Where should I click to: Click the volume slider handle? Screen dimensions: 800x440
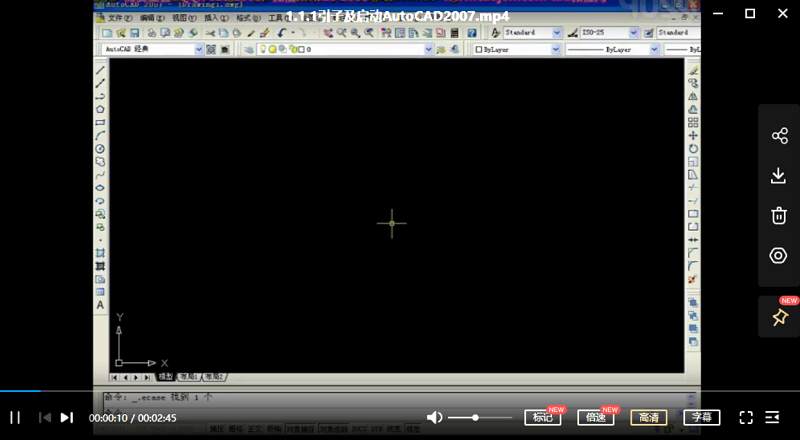[x=475, y=417]
